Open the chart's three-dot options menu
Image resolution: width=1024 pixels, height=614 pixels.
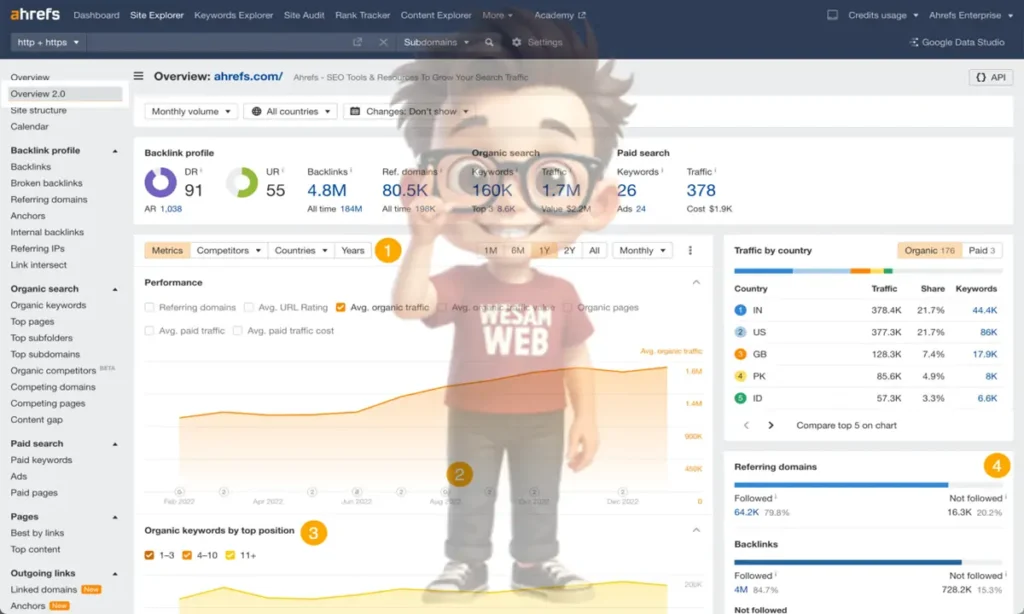[x=690, y=251]
